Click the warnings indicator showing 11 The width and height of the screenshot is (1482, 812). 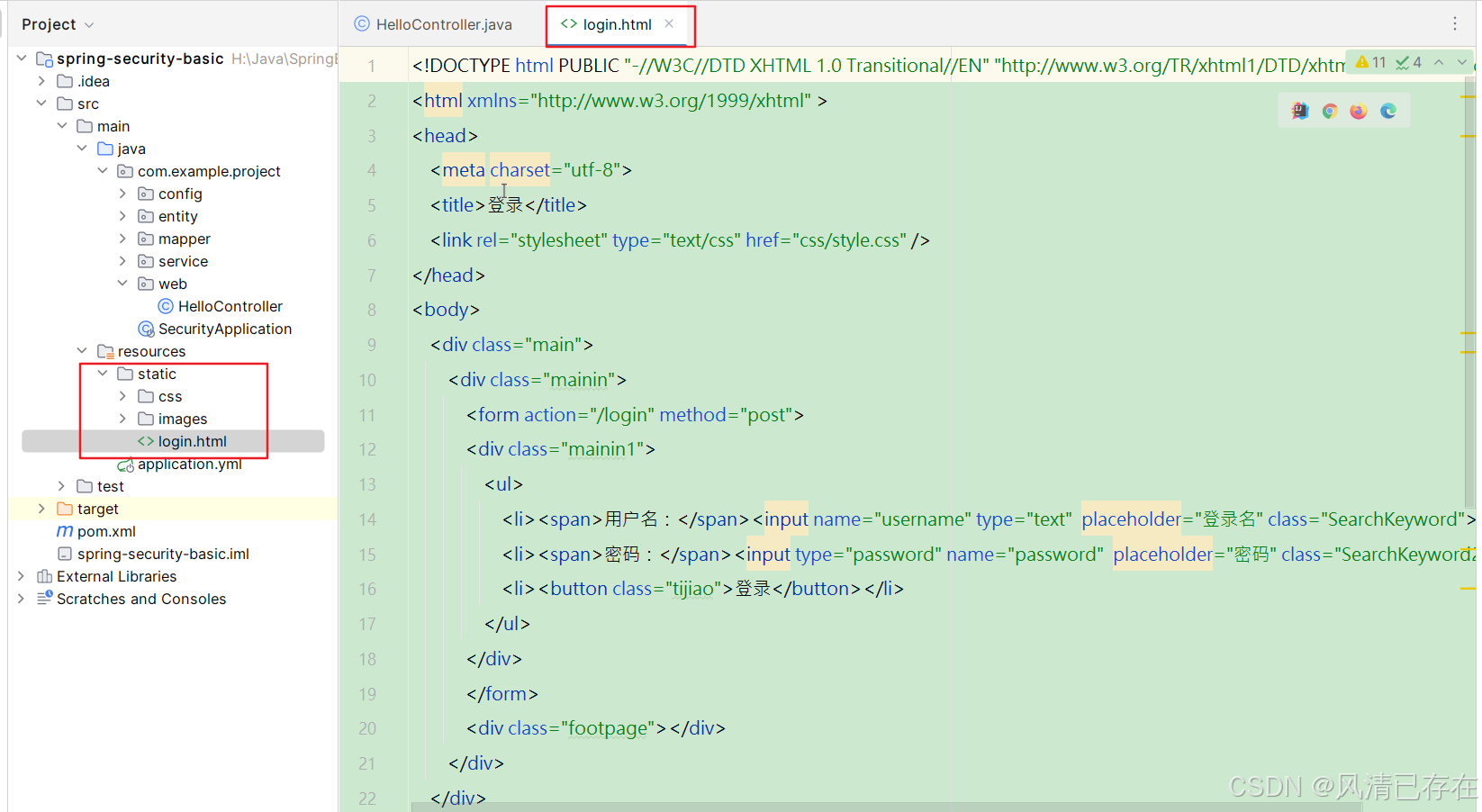(1371, 62)
